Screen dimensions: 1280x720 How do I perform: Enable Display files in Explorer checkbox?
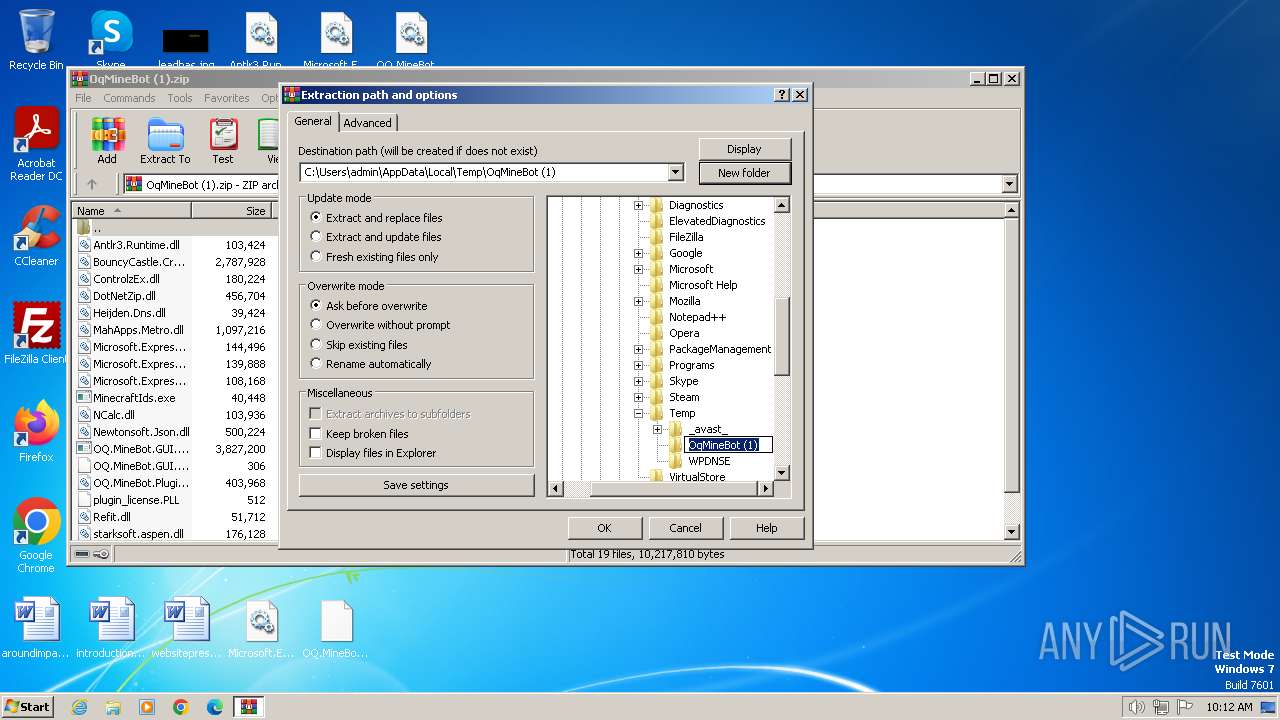315,453
